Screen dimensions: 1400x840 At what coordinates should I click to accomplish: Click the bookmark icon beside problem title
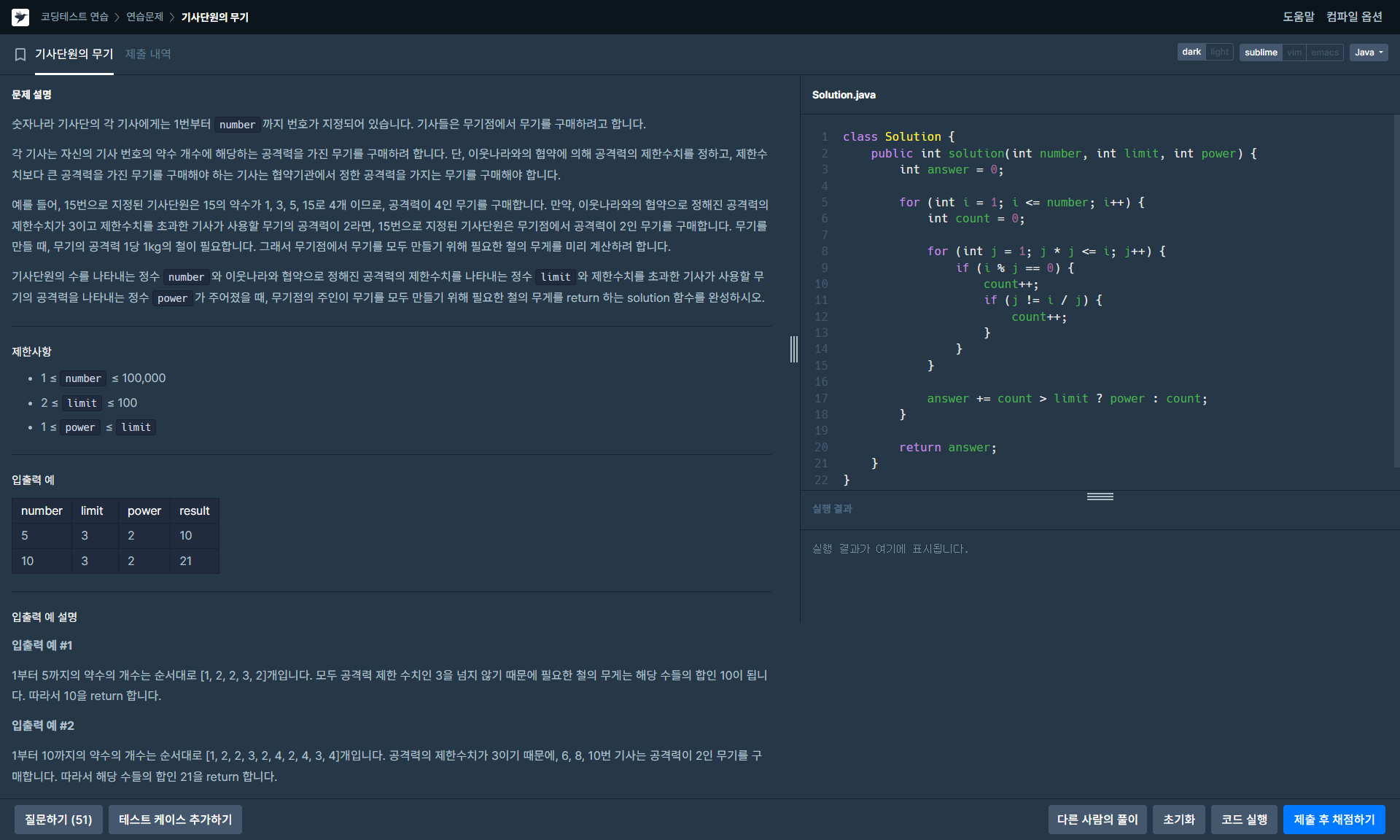click(20, 54)
